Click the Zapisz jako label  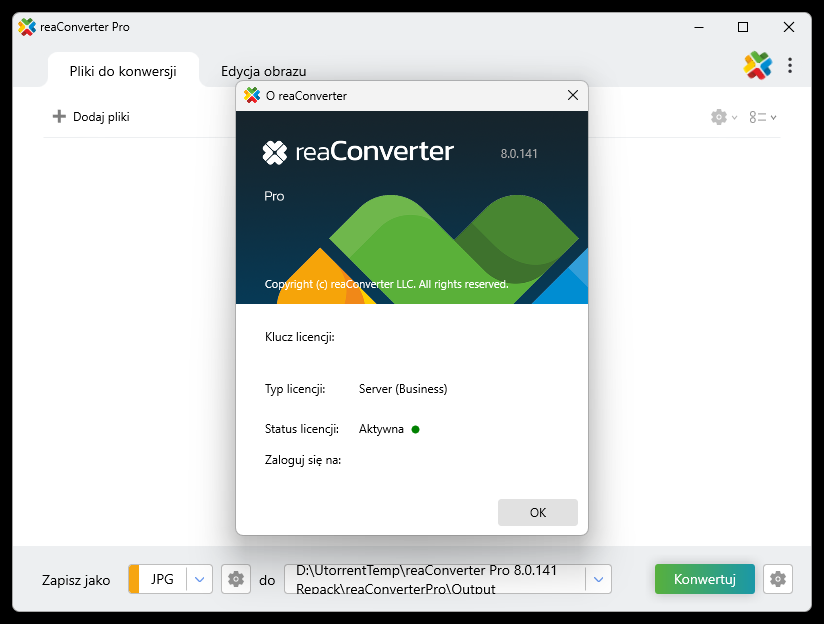76,580
